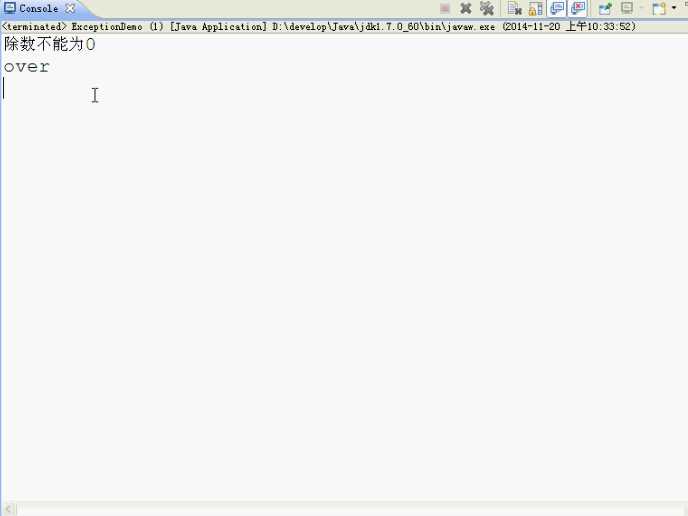Remove all terminated launches

(x=487, y=8)
